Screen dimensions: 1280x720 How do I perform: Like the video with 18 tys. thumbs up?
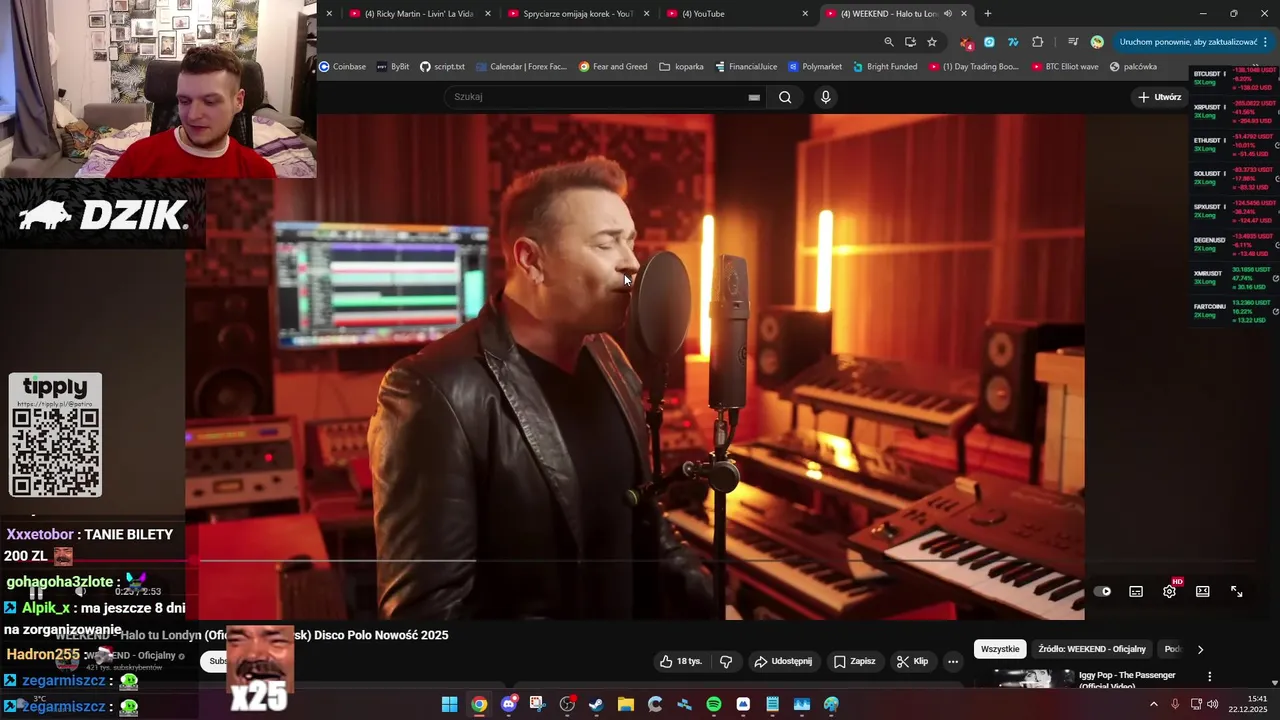tap(681, 661)
